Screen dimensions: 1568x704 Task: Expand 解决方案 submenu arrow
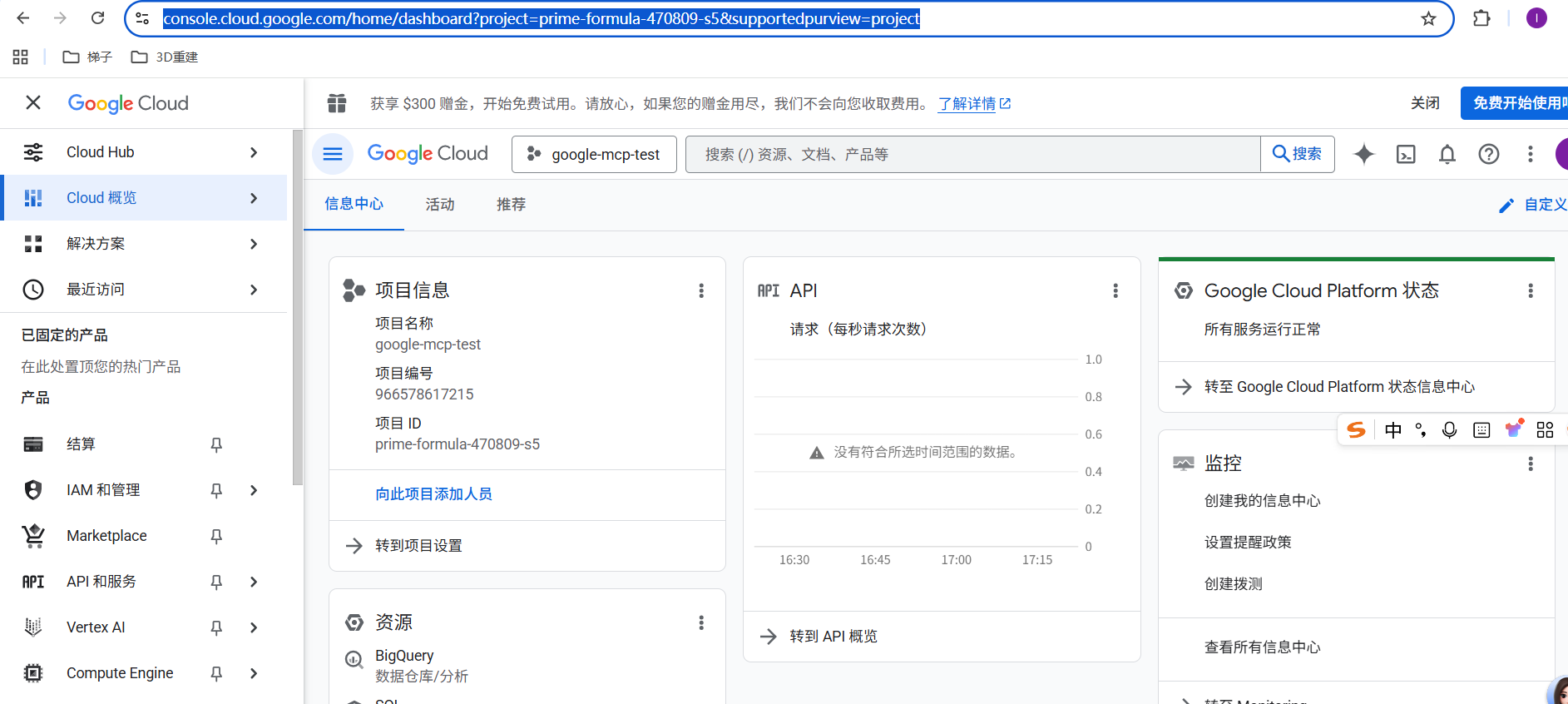click(x=254, y=244)
